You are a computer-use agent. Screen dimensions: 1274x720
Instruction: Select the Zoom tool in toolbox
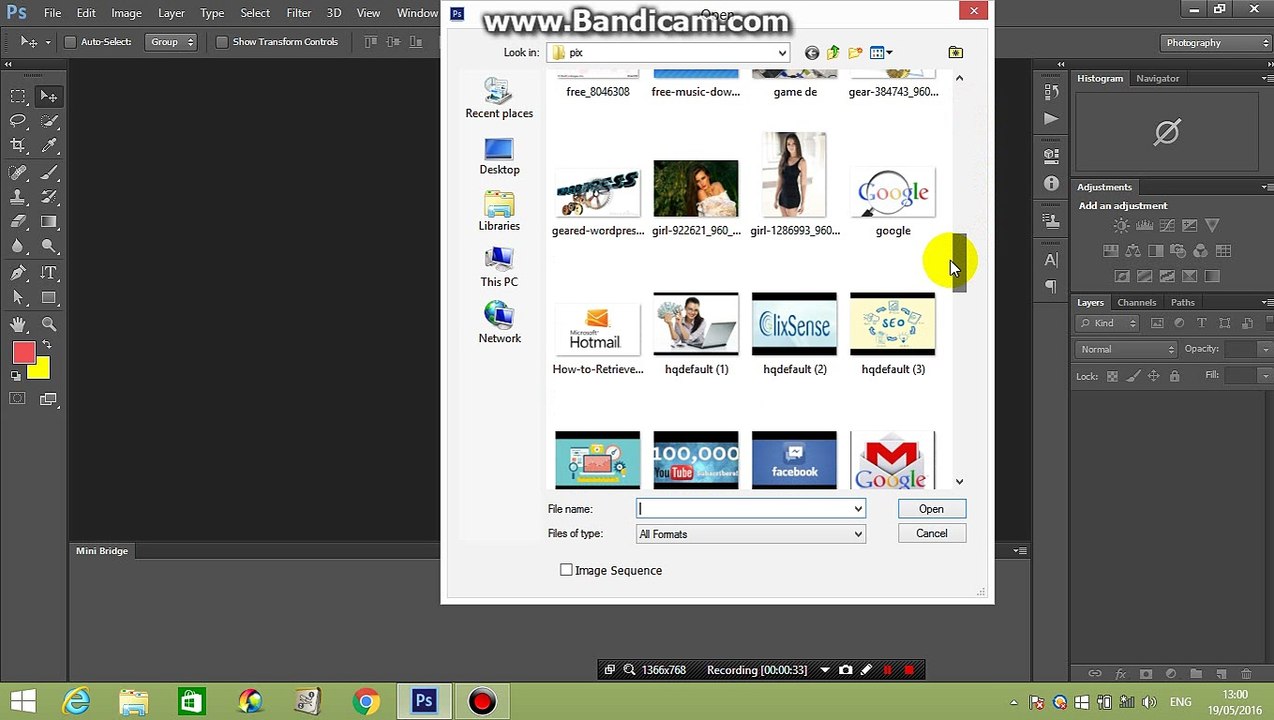tap(49, 324)
